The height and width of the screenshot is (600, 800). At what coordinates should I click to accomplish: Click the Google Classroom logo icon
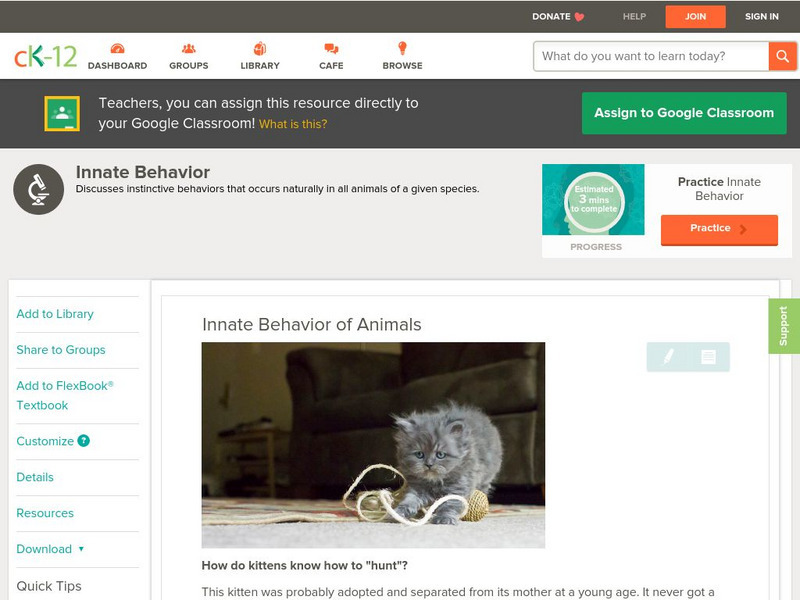coord(62,113)
